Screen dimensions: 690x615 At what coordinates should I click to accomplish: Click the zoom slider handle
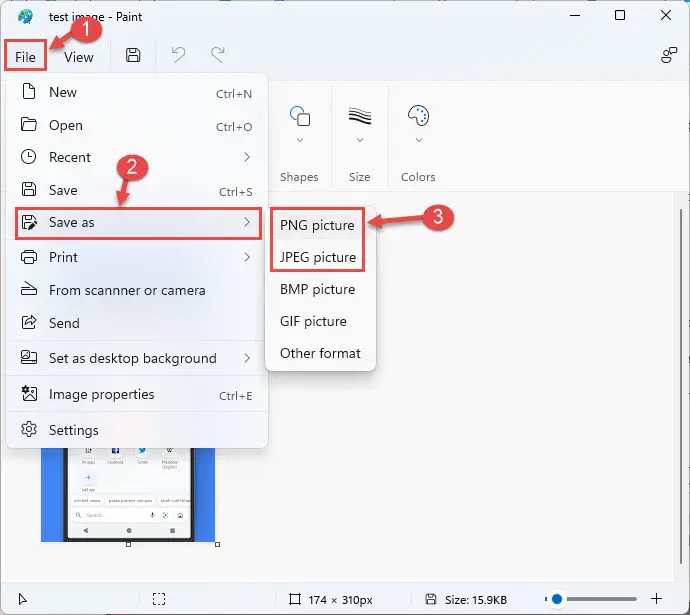click(x=557, y=599)
